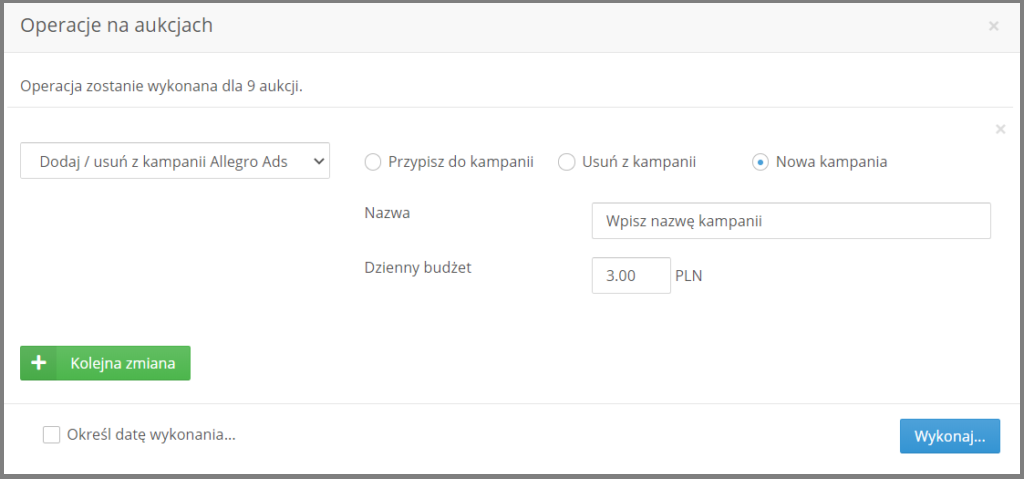
Task: Click the operation dropdown's chevron arrow
Action: [318, 161]
